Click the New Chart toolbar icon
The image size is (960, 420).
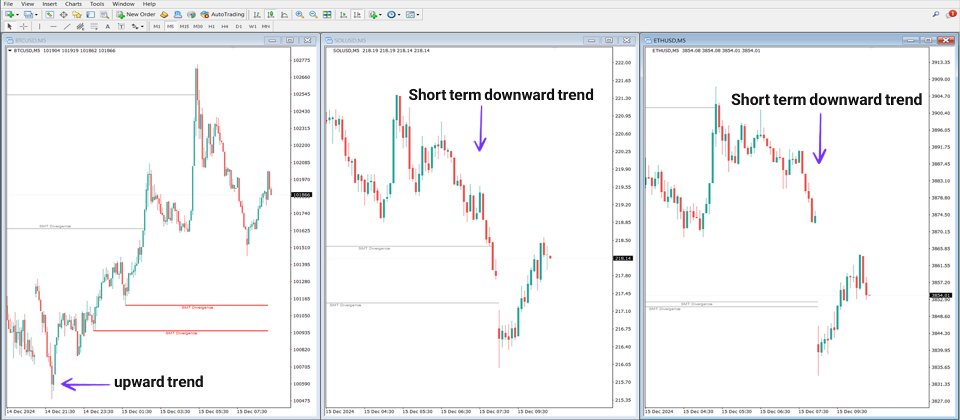point(9,14)
